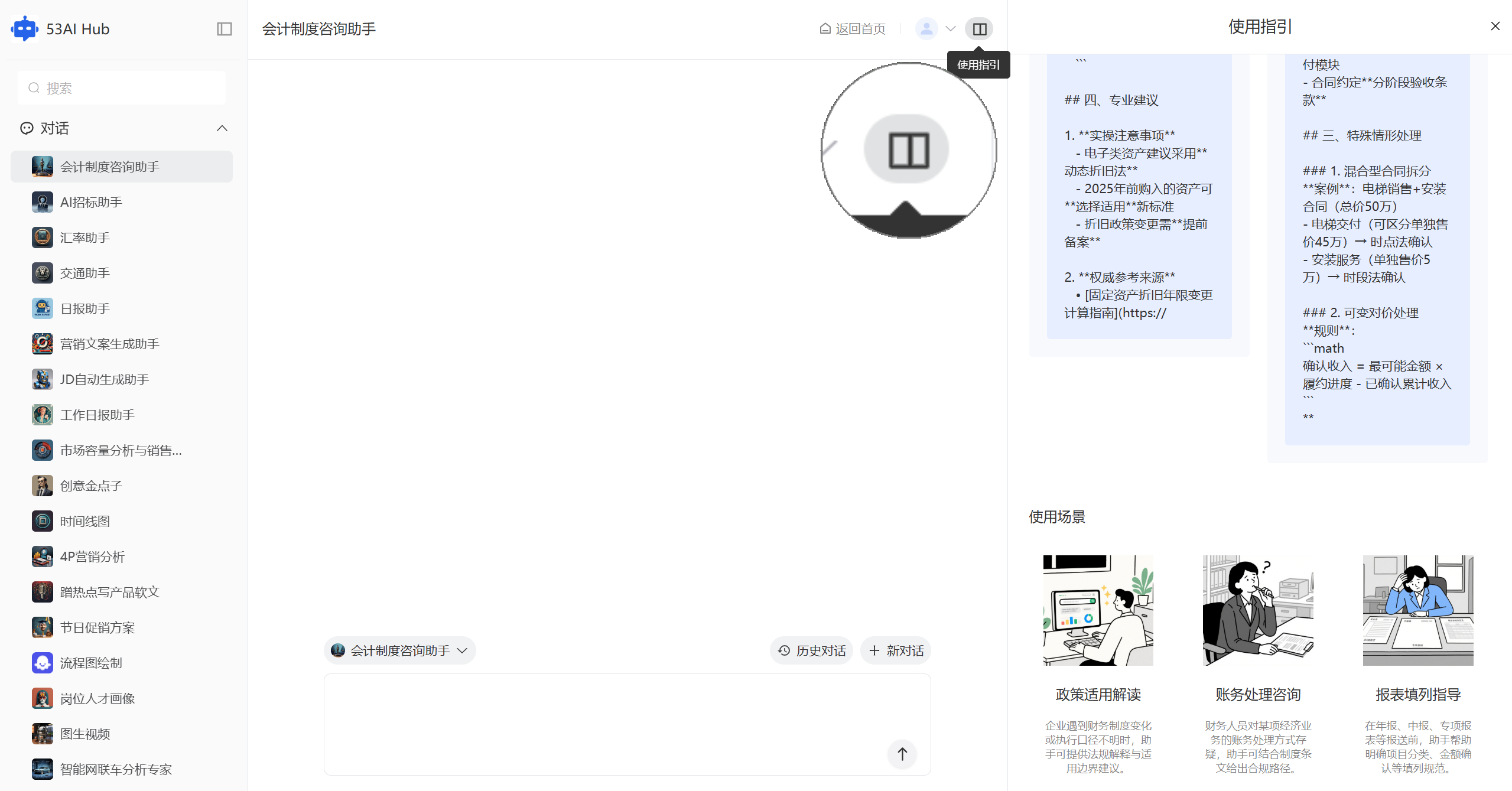Click the 日报助手 avatar icon
The height and width of the screenshot is (791, 1512).
click(x=43, y=308)
